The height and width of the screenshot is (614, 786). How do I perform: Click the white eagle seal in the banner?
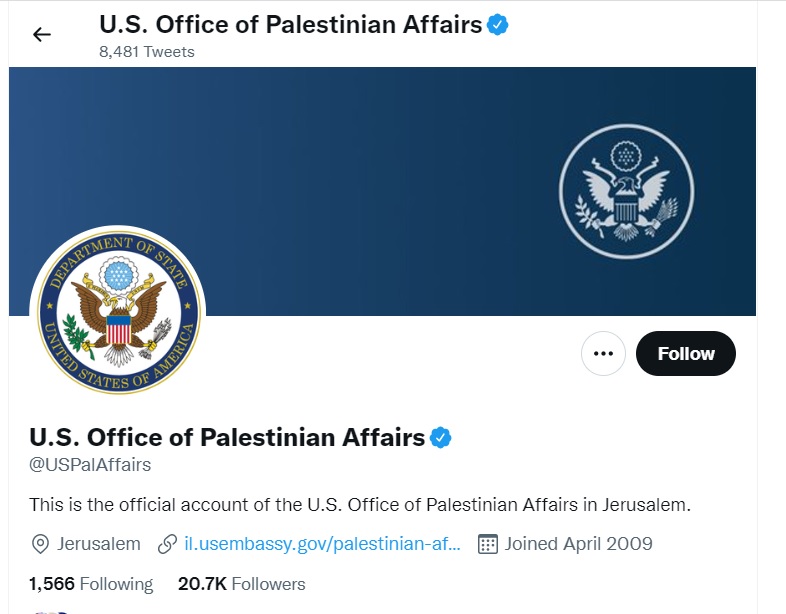coord(627,192)
